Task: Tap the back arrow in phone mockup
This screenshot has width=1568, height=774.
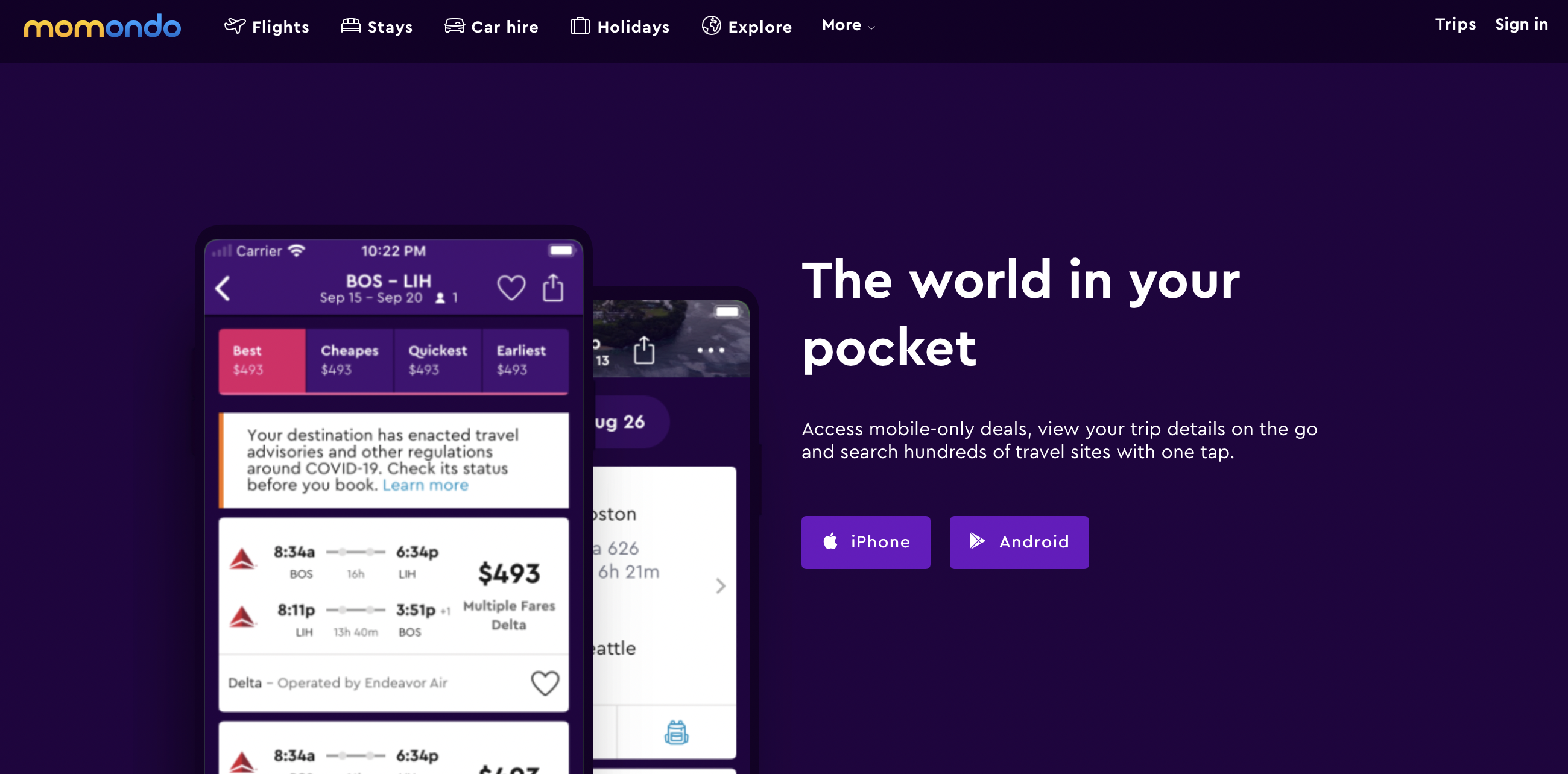Action: pyautogui.click(x=223, y=288)
